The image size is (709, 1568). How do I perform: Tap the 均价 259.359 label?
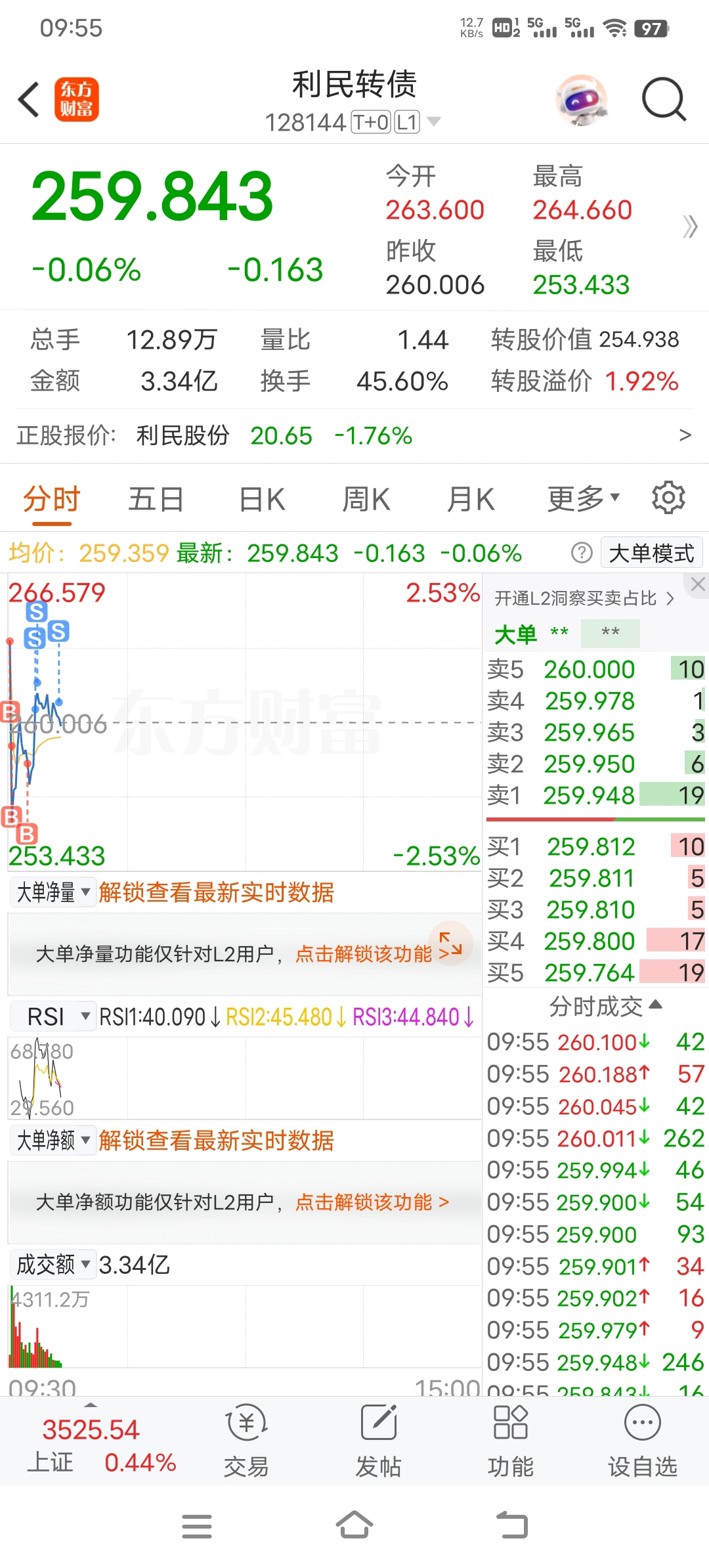click(x=89, y=553)
